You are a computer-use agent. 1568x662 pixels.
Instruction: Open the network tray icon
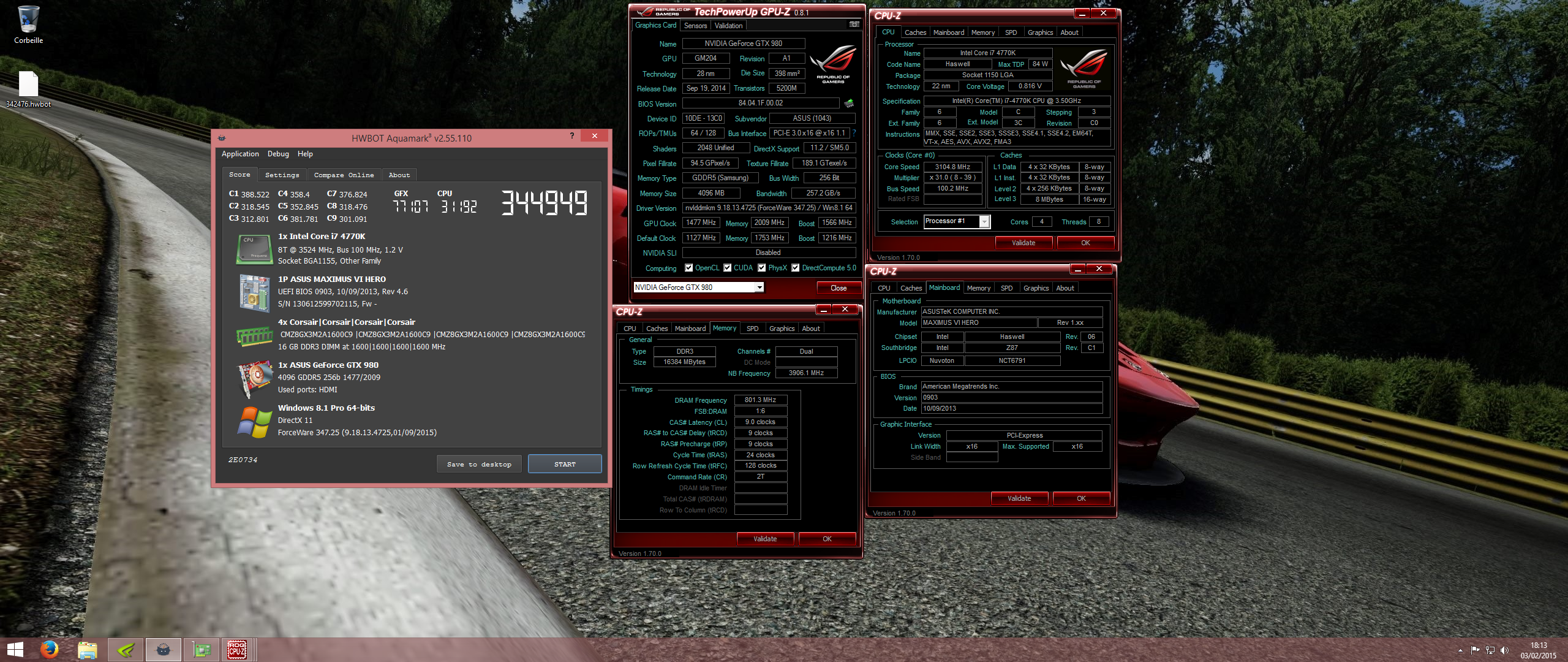(x=1490, y=650)
